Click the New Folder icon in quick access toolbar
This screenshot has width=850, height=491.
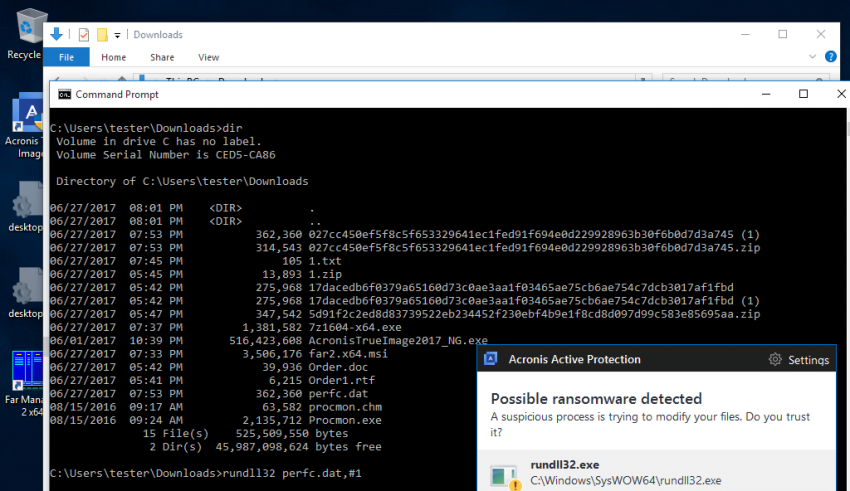[x=102, y=35]
